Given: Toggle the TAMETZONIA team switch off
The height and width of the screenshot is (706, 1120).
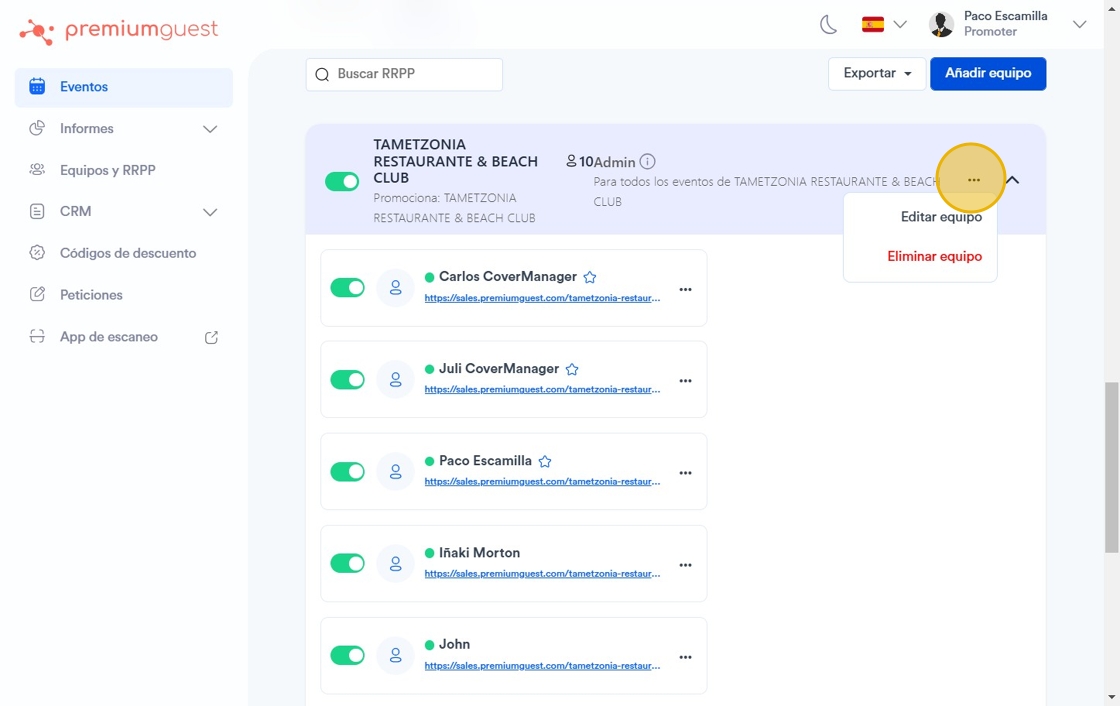Looking at the screenshot, I should 342,181.
